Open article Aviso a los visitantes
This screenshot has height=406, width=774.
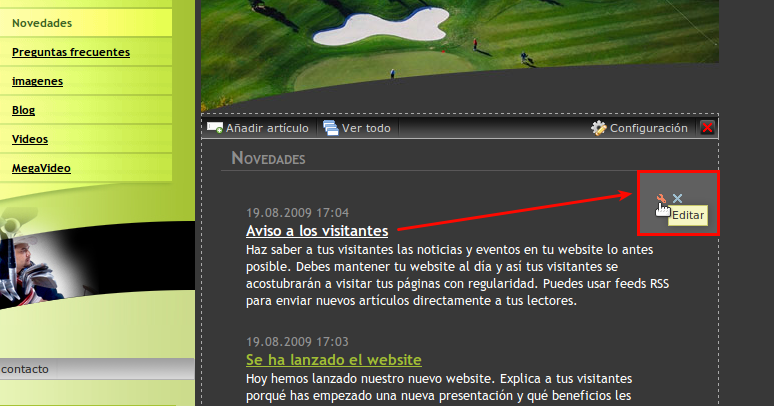click(x=317, y=231)
